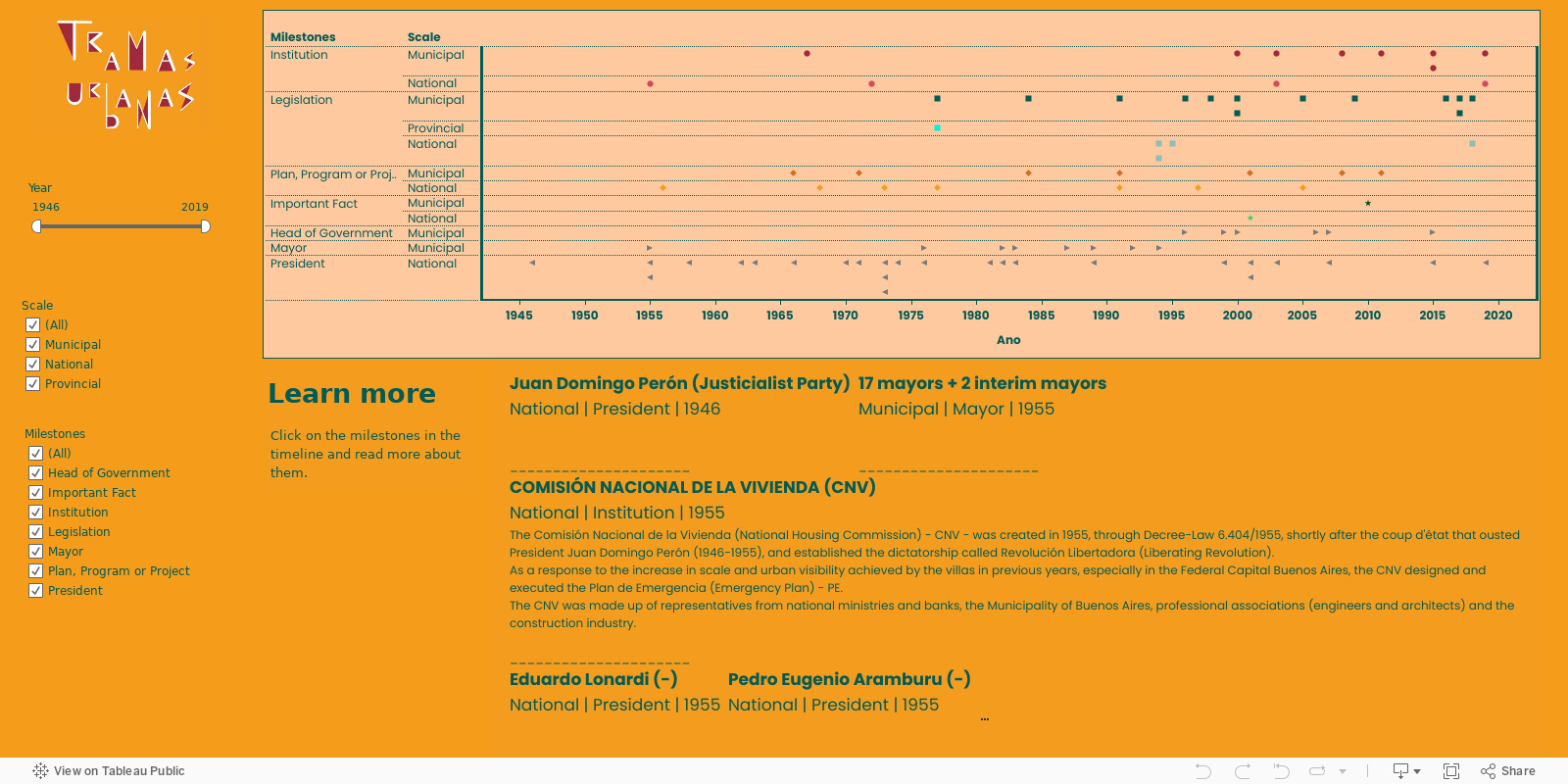Open the device layout icon in footer
Screen dimensions: 1568x784
click(1400, 771)
